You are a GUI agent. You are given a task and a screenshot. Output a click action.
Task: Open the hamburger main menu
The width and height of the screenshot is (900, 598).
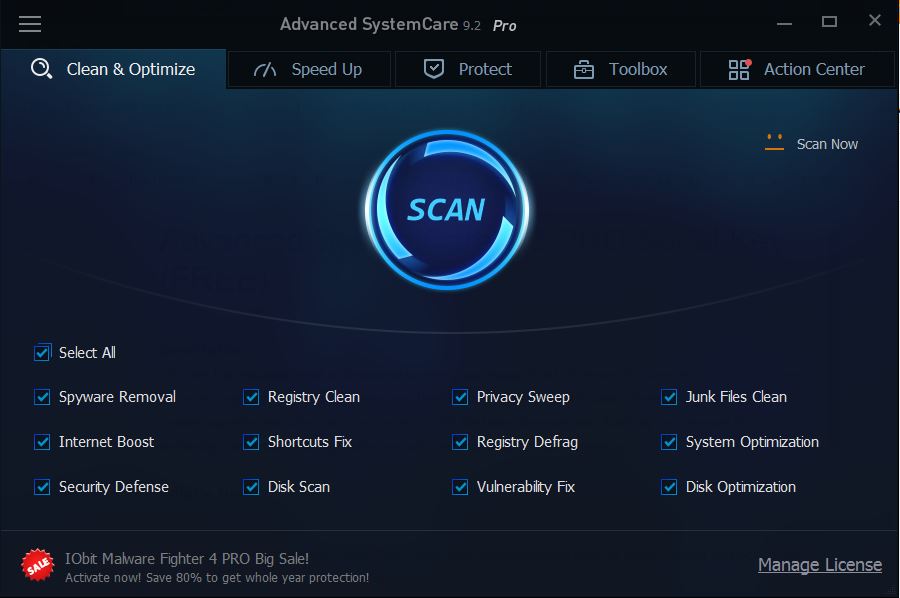point(30,24)
